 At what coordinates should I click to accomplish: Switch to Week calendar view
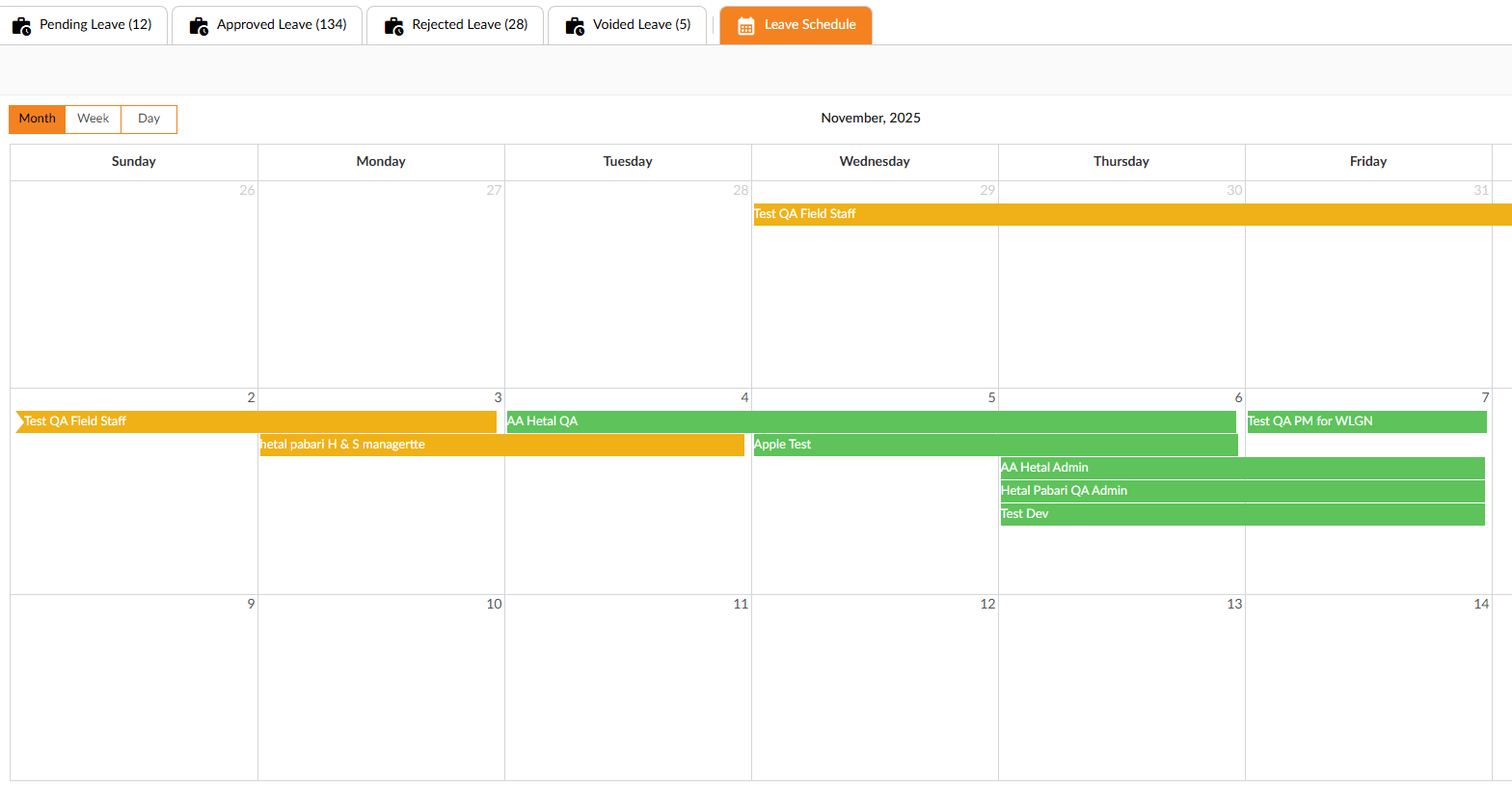click(x=94, y=119)
